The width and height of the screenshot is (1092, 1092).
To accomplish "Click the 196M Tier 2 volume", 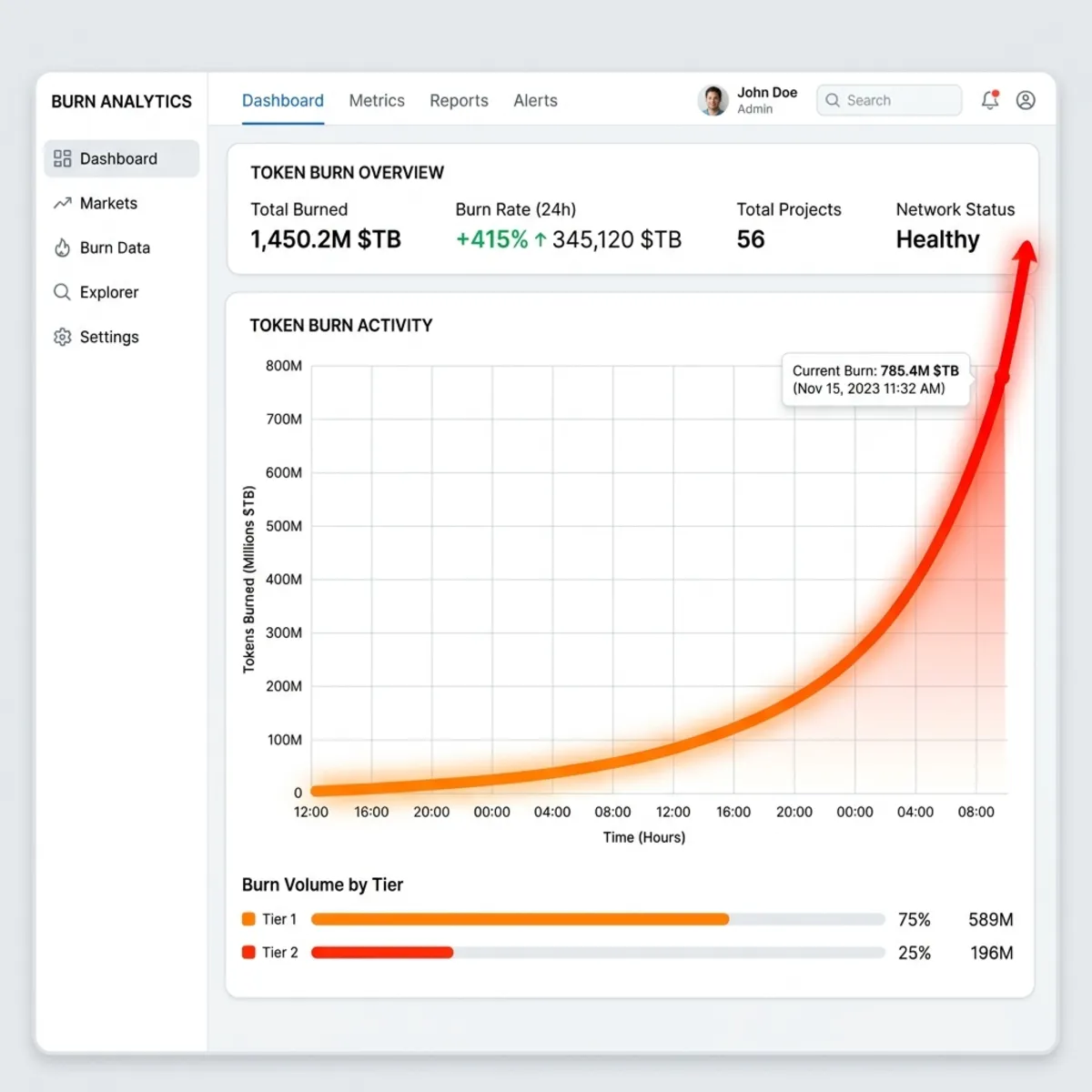I will click(991, 953).
